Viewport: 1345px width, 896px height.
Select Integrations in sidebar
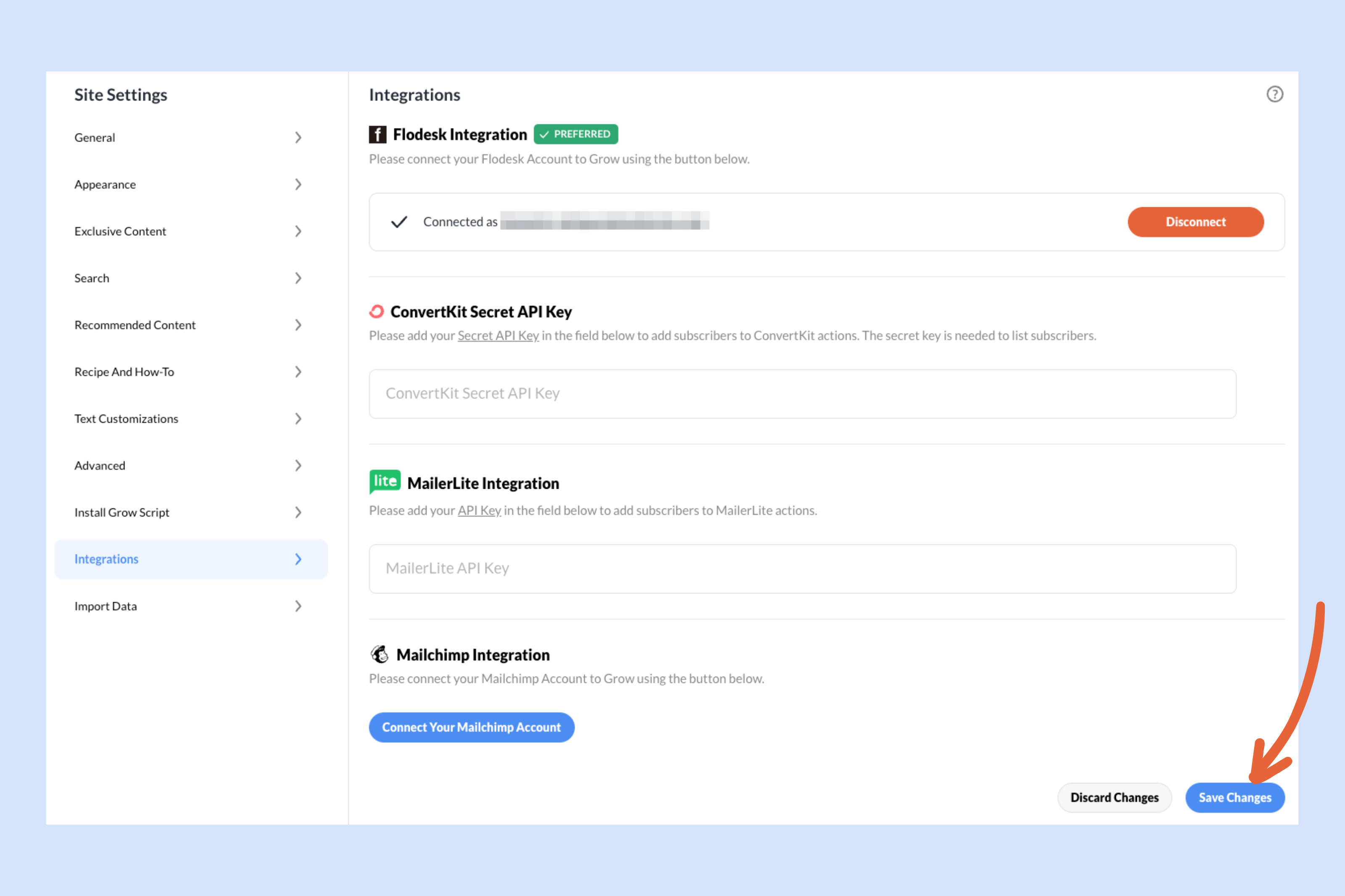[x=191, y=559]
